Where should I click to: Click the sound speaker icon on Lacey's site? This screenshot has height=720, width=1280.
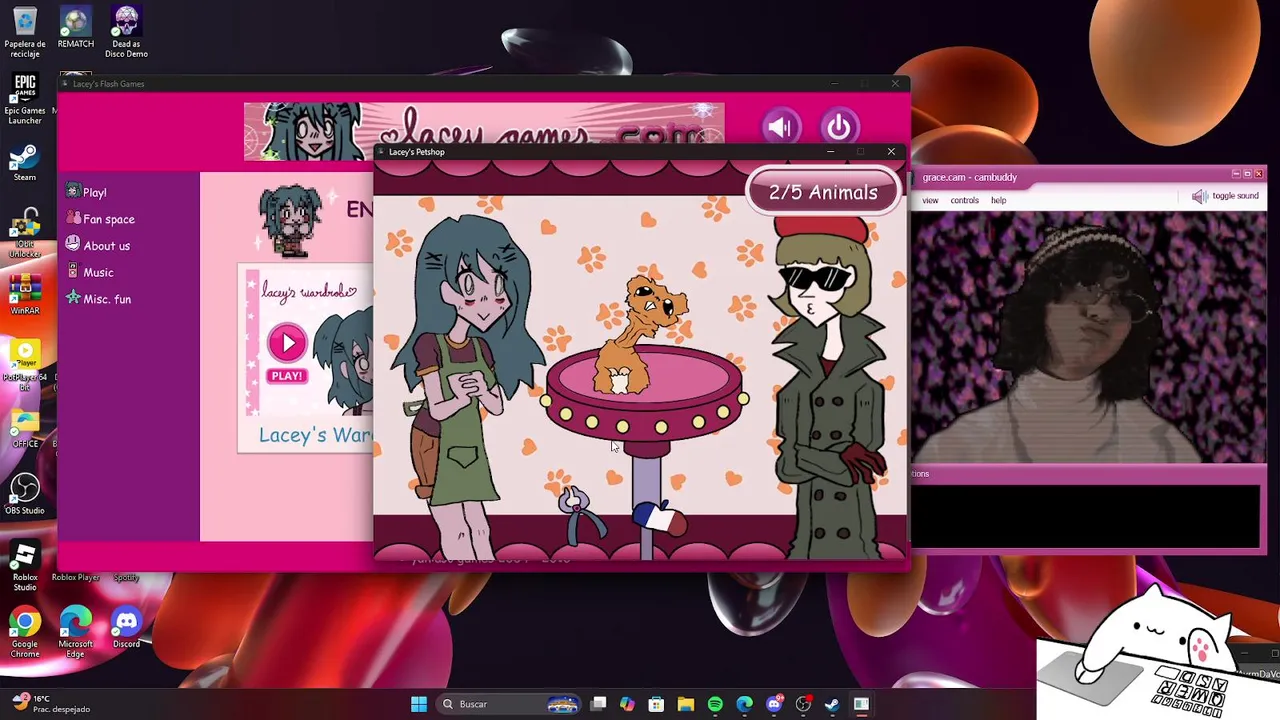pos(780,127)
